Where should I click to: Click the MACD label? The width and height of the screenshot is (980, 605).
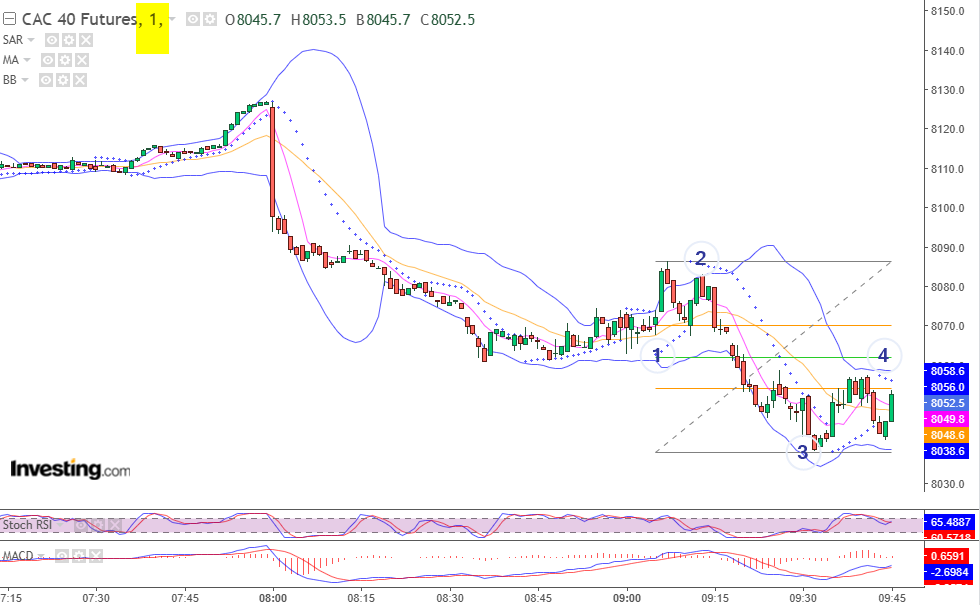[x=18, y=556]
